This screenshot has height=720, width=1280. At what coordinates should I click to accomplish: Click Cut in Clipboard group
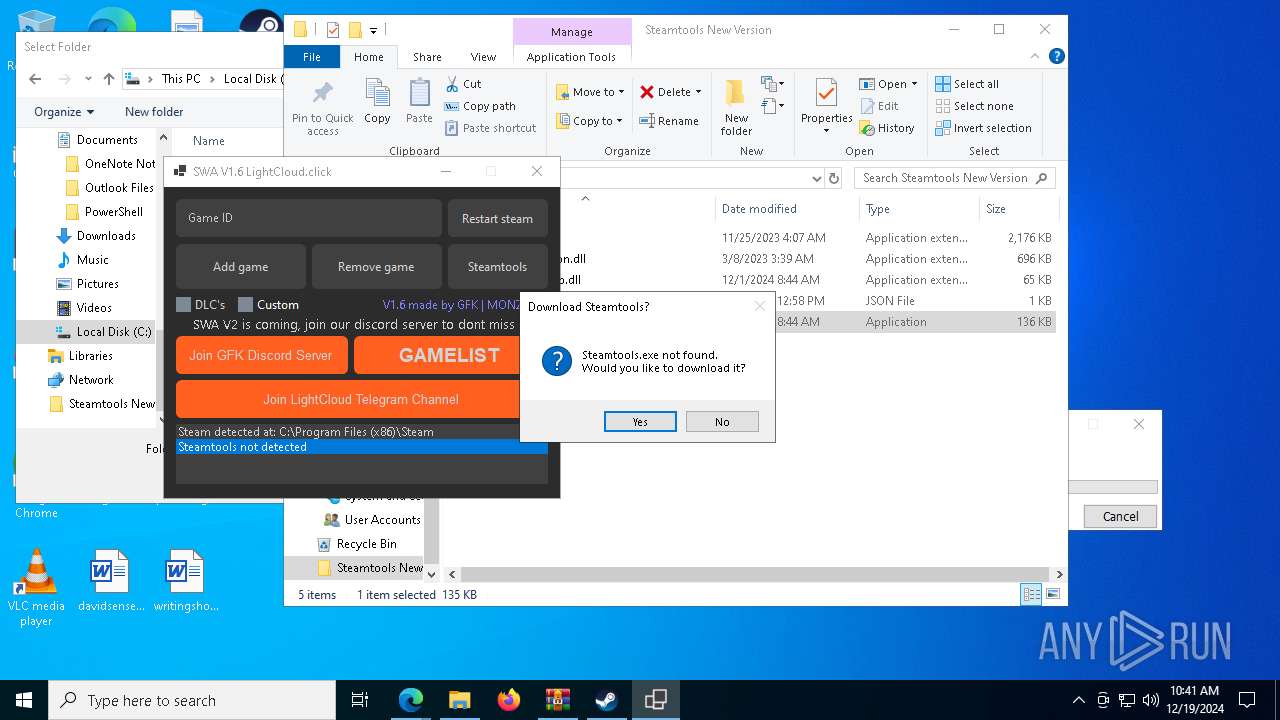click(x=463, y=84)
